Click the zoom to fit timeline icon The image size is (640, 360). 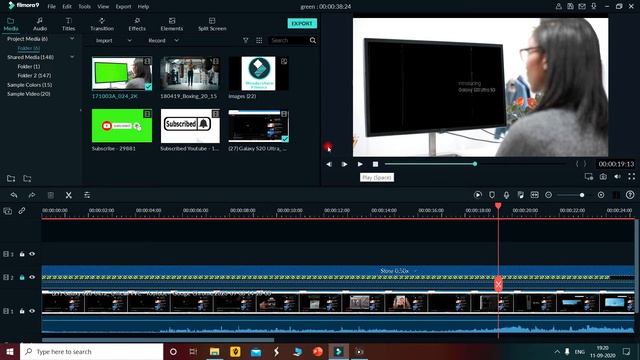534,195
